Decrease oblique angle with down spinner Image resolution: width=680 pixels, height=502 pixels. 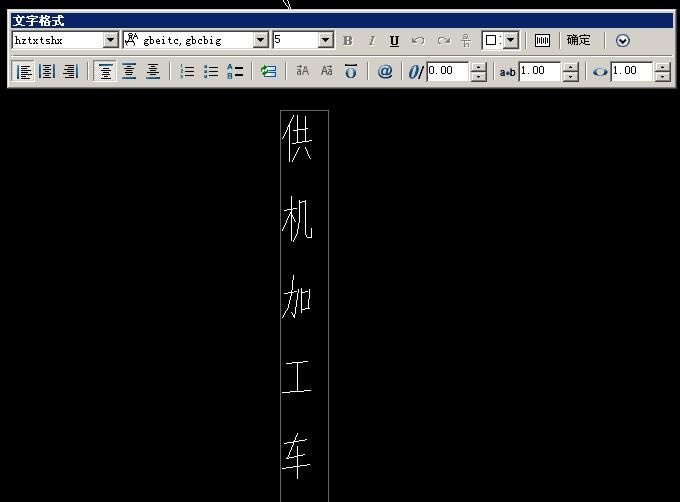click(x=478, y=77)
